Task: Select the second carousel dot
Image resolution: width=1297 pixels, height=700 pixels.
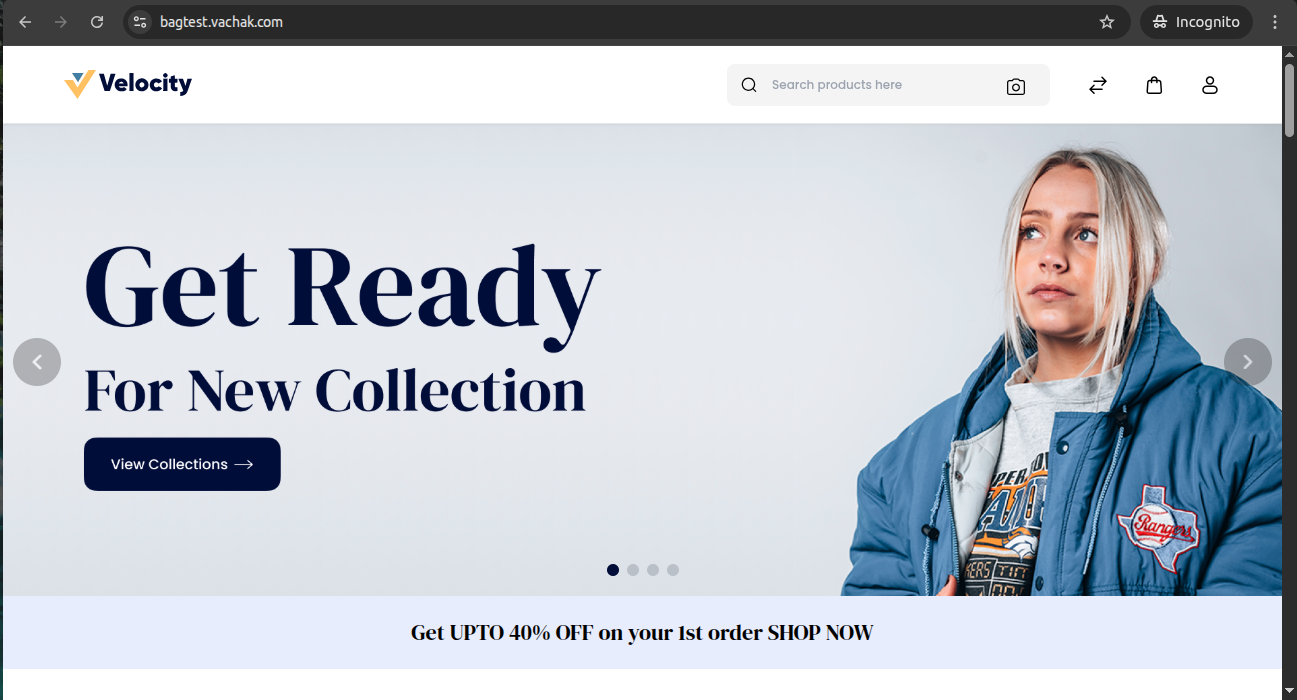Action: click(633, 570)
